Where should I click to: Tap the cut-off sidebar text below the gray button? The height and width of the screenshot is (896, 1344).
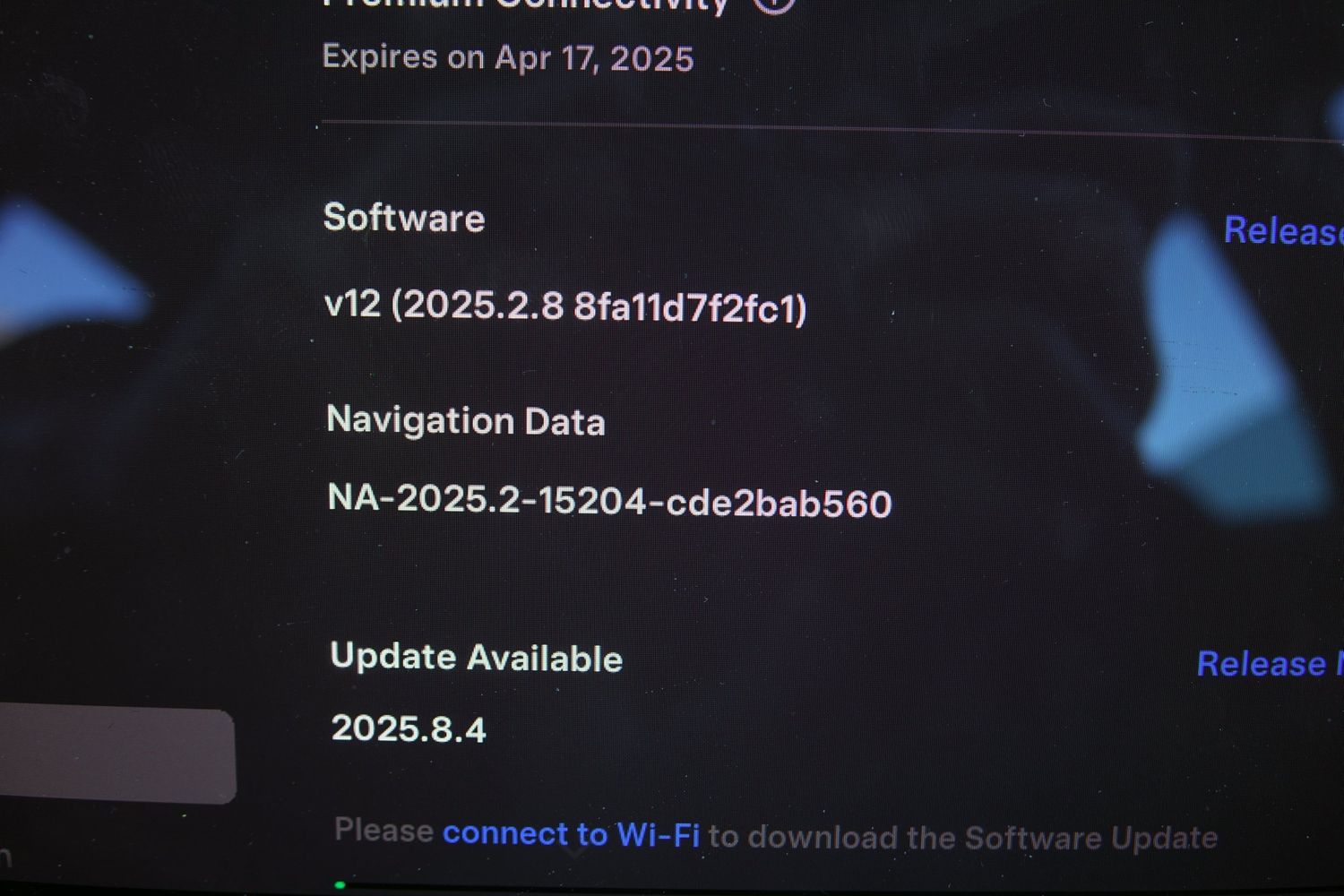pos(5,857)
